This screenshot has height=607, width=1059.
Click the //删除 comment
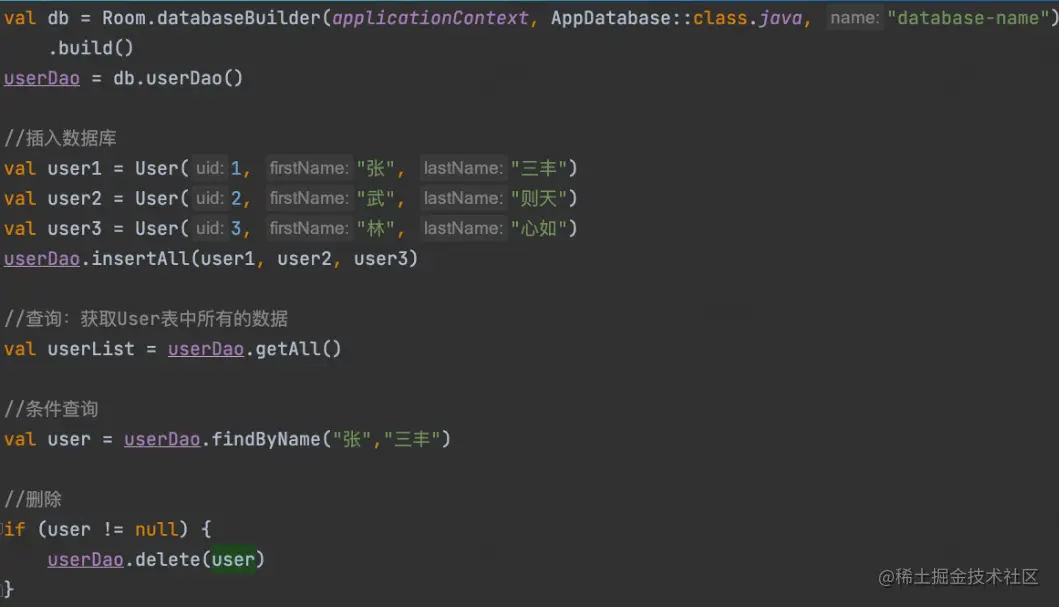(x=33, y=500)
